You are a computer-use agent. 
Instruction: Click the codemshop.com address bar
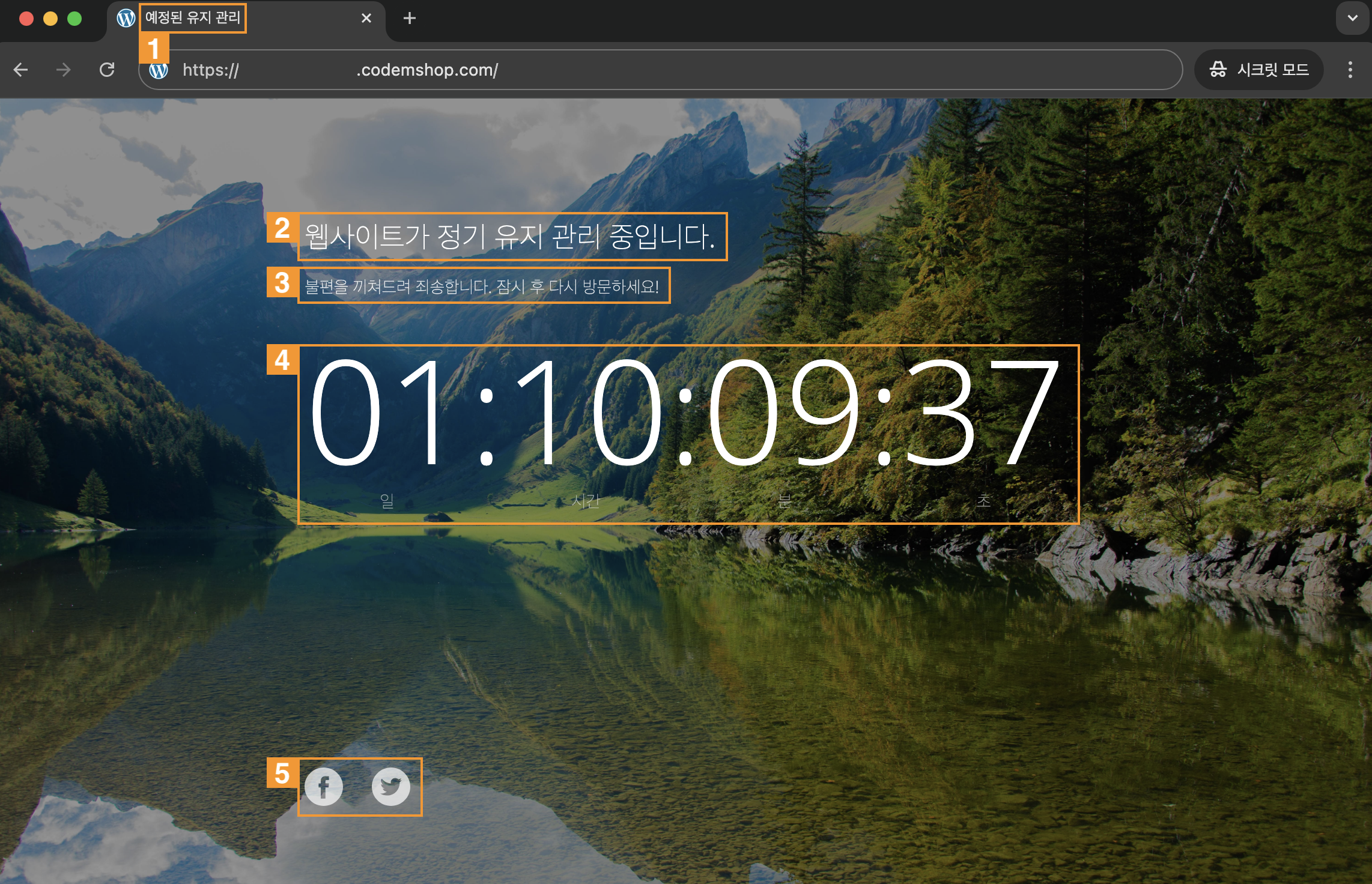pos(661,70)
